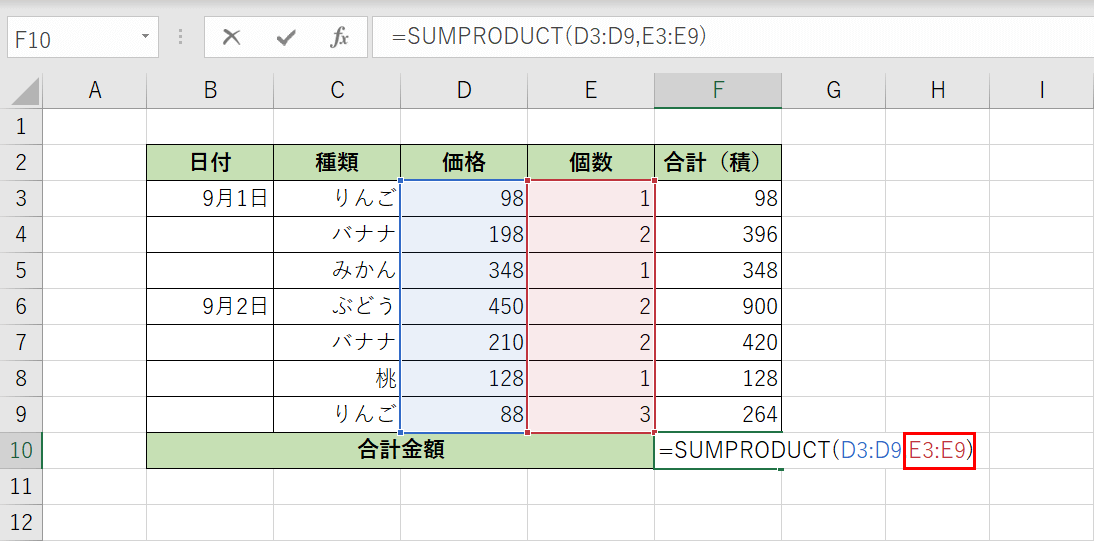
Task: Select column A header
Action: 94,91
